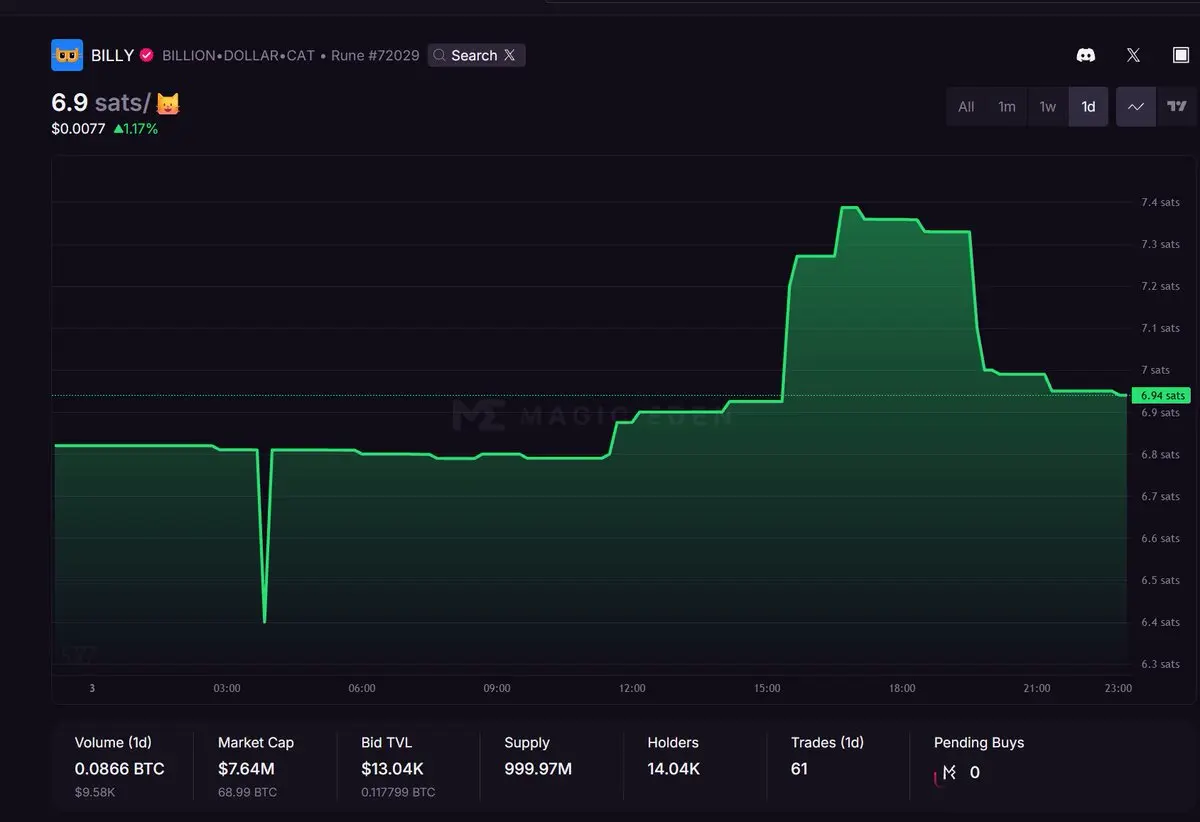Select the 1w time range
The width and height of the screenshot is (1200, 822).
tap(1047, 106)
